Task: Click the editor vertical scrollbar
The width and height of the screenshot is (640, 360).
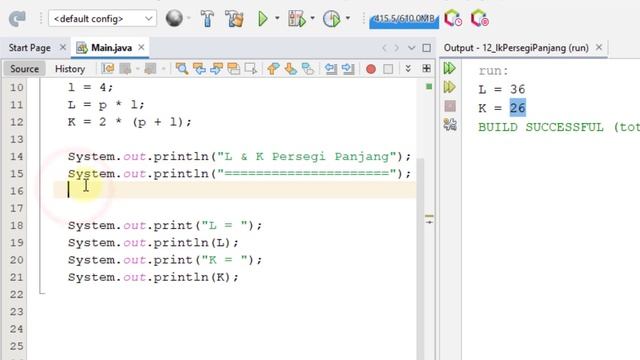Action: [420, 260]
